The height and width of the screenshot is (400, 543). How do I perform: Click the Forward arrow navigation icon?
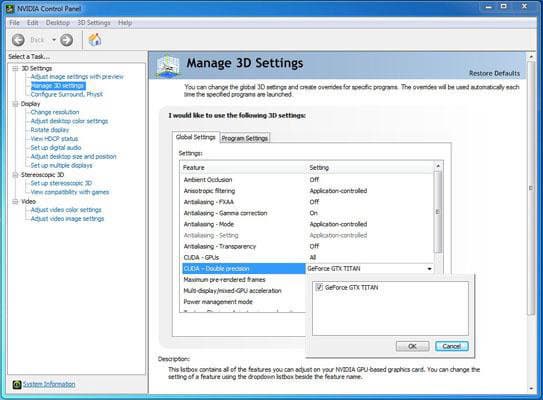click(66, 40)
